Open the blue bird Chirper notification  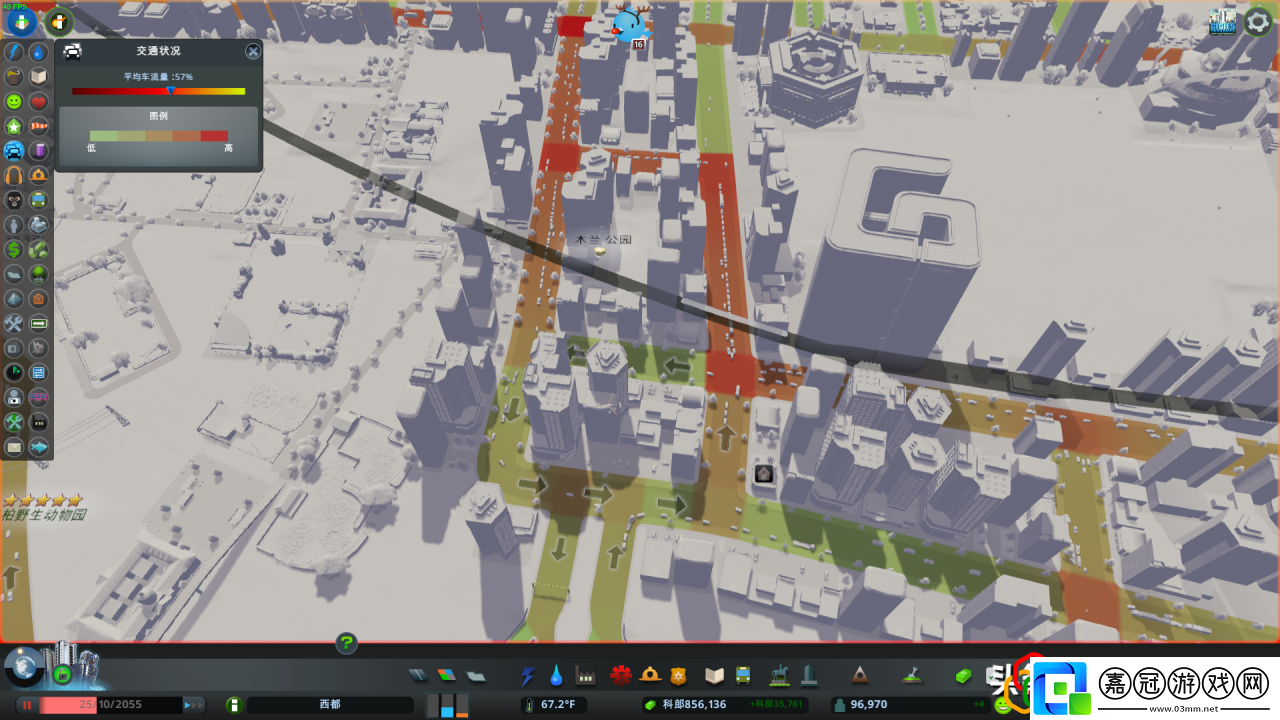[632, 24]
